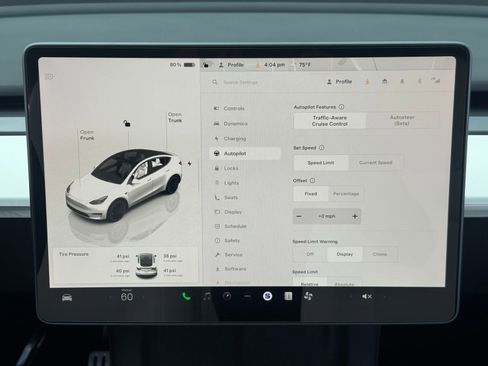488x366 pixels.
Task: Choose Percentage offset mode
Action: (346, 194)
